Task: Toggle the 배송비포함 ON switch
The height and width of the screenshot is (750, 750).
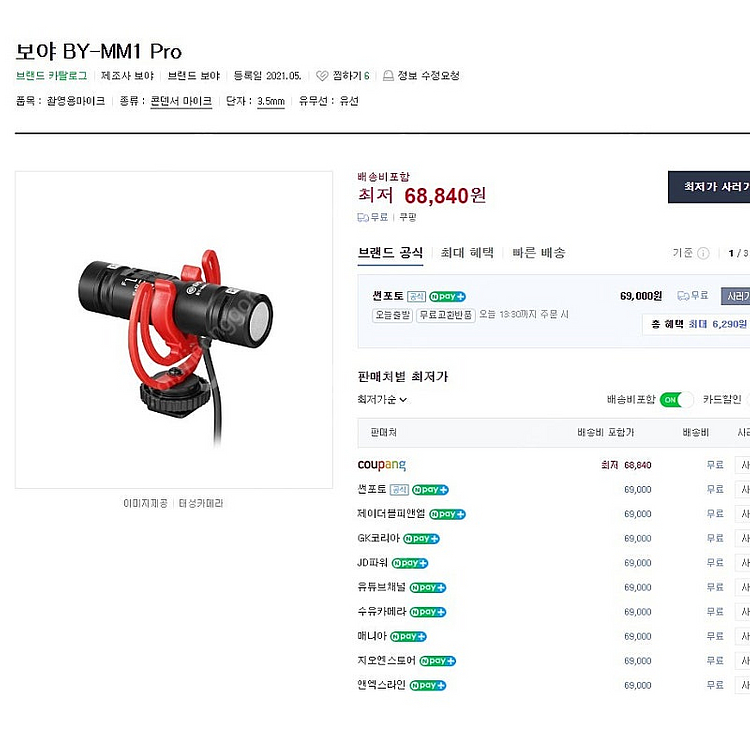Action: [676, 399]
